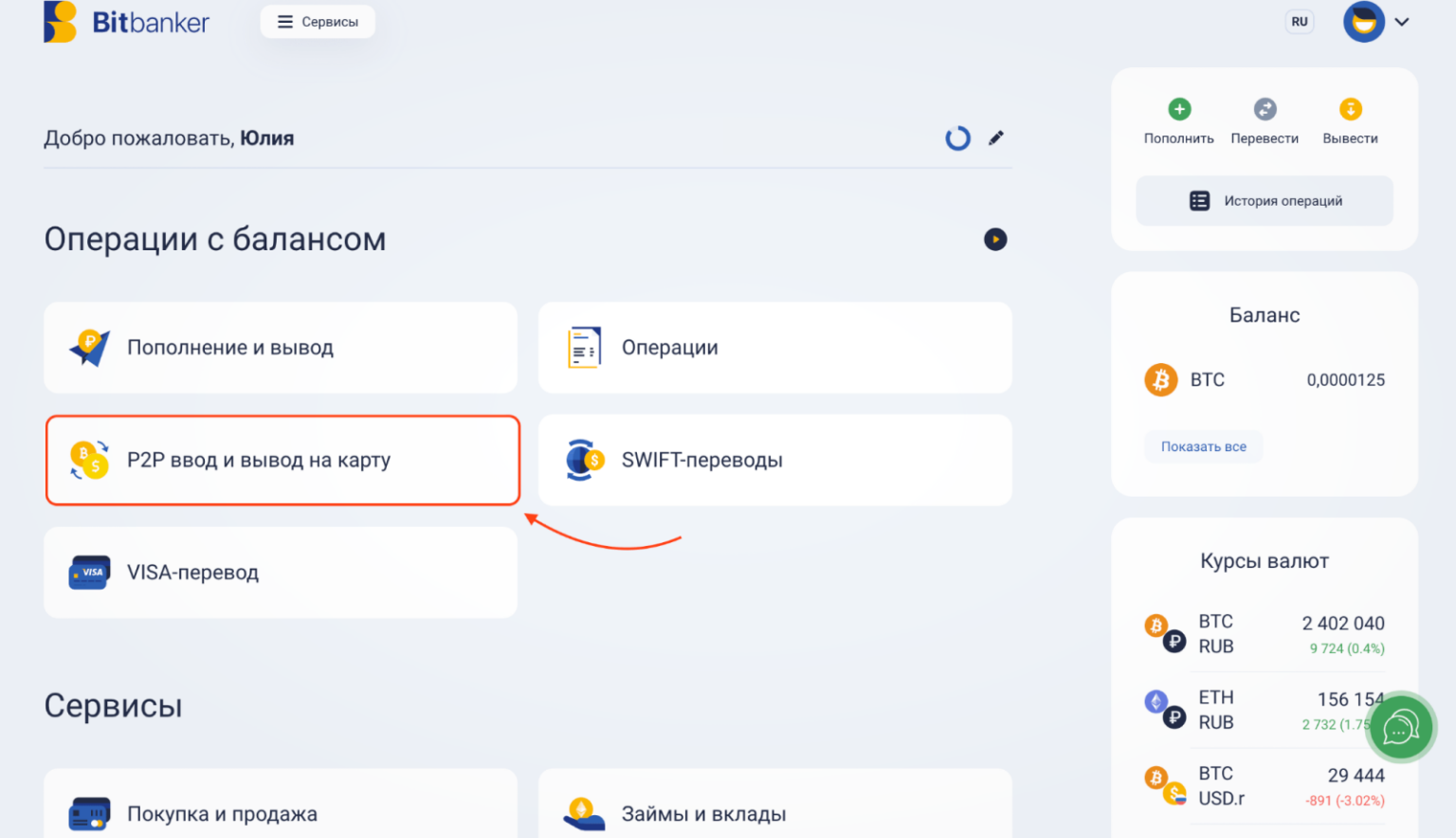Open the Операции card
Screen dimensions: 1456x838
click(775, 348)
